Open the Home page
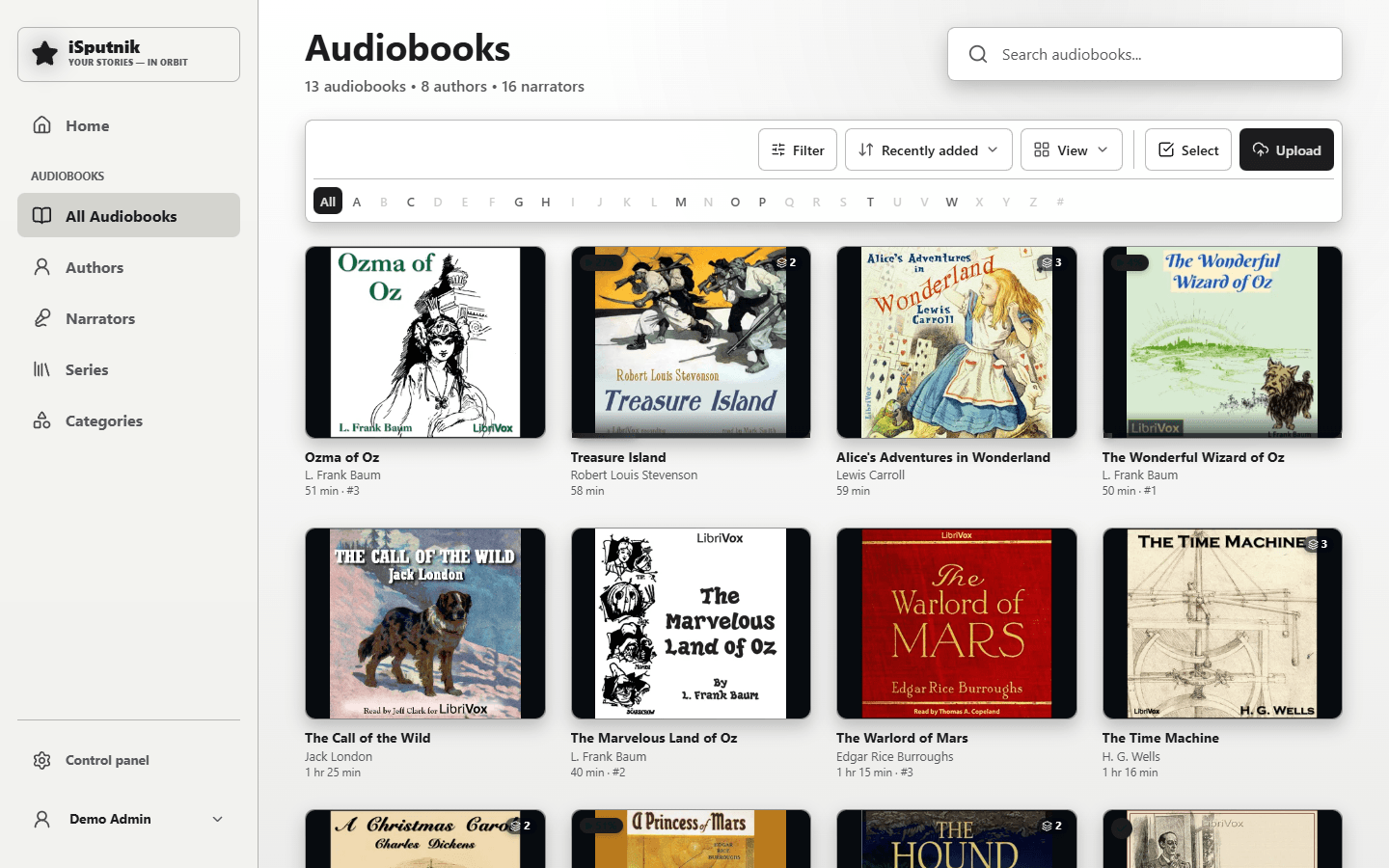Viewport: 1389px width, 868px height. [128, 125]
